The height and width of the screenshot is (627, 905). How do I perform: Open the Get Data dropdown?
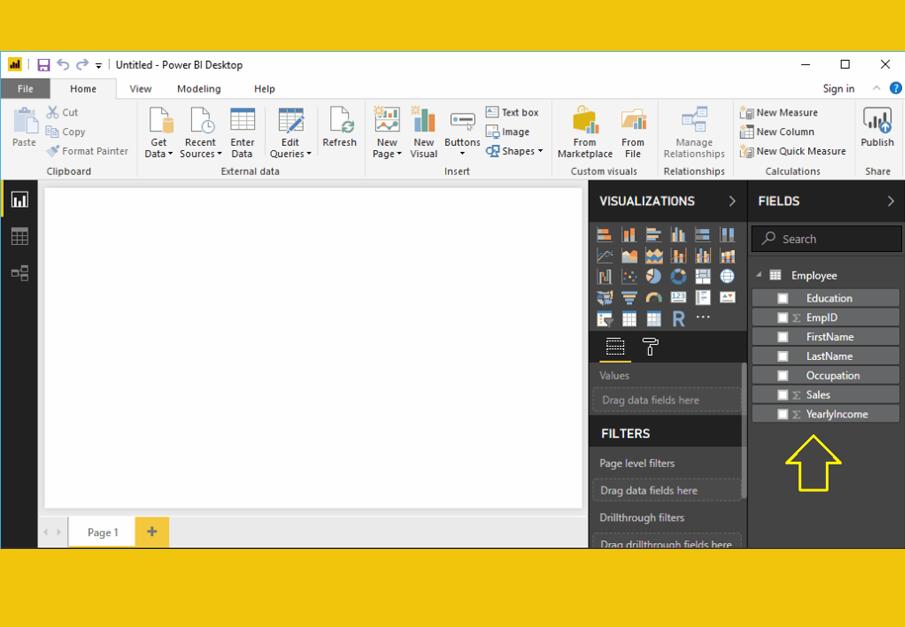pos(159,133)
